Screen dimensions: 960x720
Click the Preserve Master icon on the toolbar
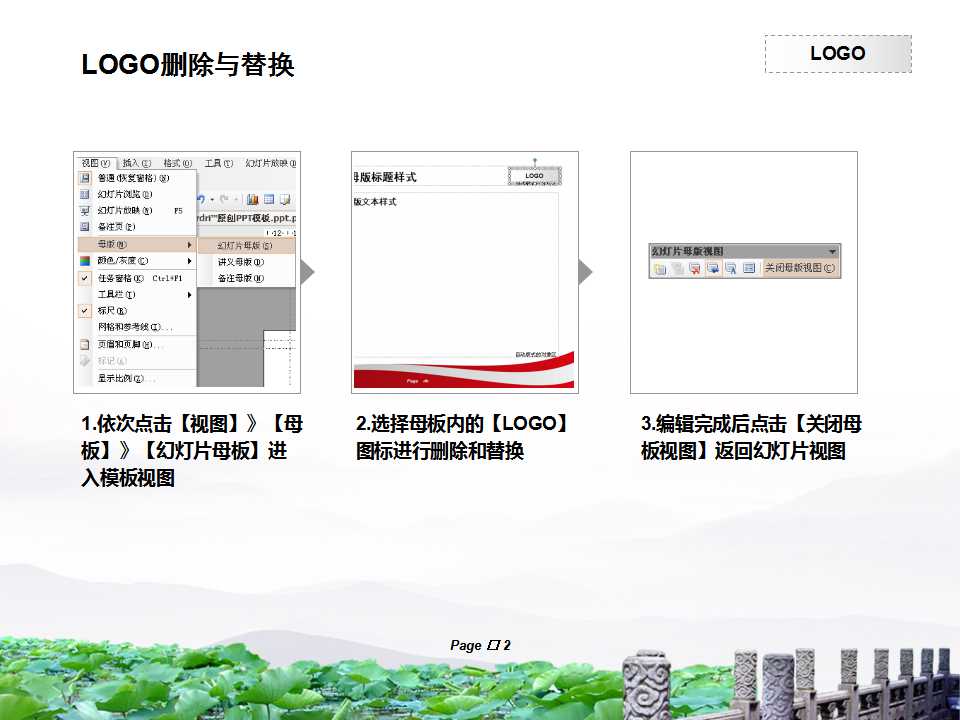pyautogui.click(x=713, y=268)
